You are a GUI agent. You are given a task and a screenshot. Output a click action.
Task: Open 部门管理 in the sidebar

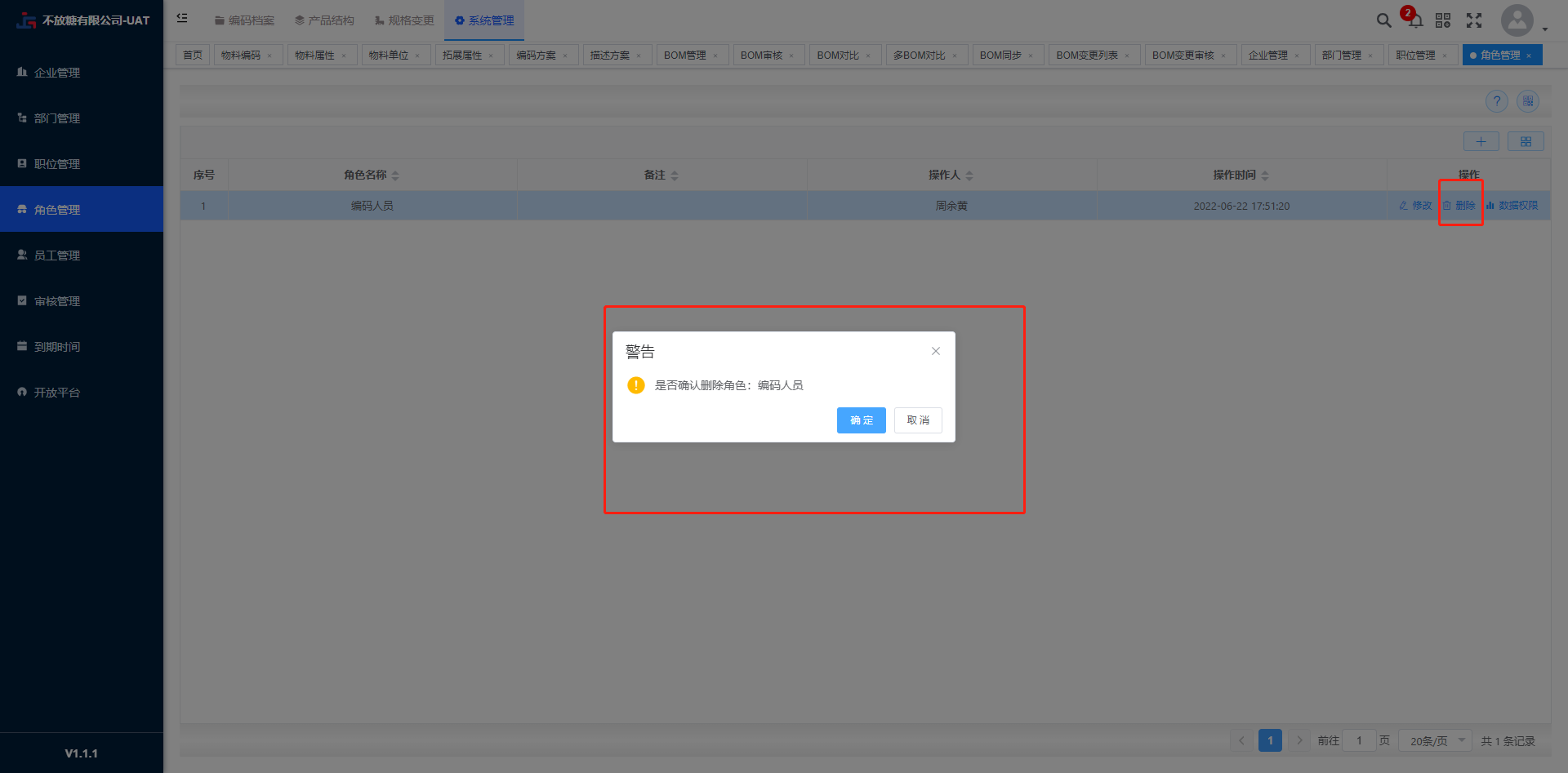point(82,118)
